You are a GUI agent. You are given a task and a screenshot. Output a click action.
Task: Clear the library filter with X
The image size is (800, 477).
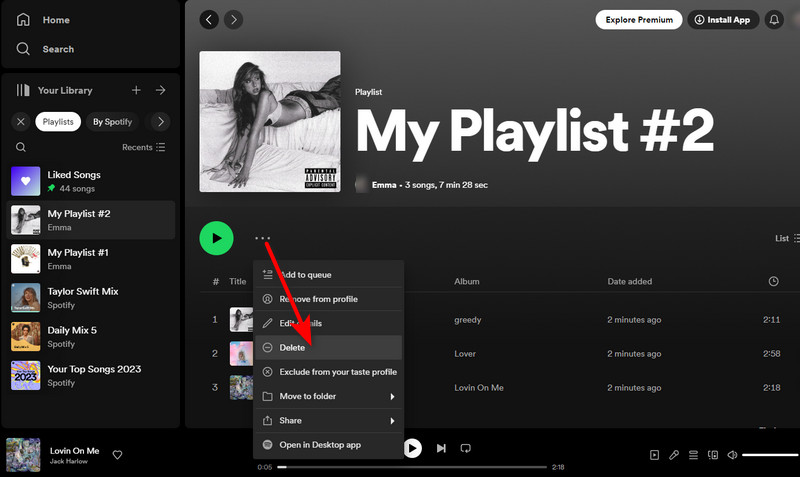tap(21, 121)
